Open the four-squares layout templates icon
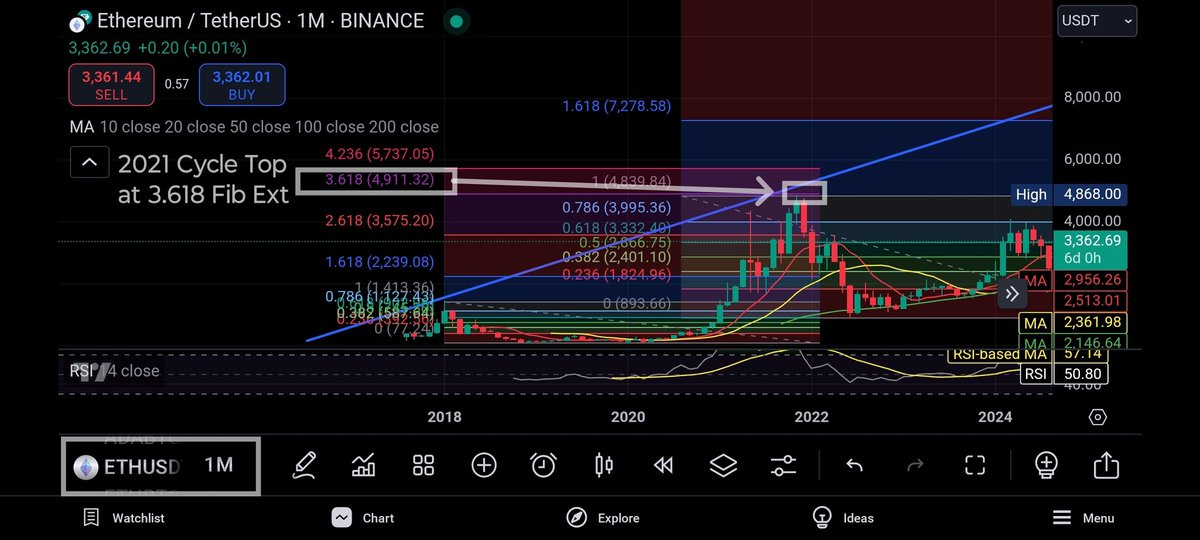The image size is (1200, 540). tap(424, 465)
